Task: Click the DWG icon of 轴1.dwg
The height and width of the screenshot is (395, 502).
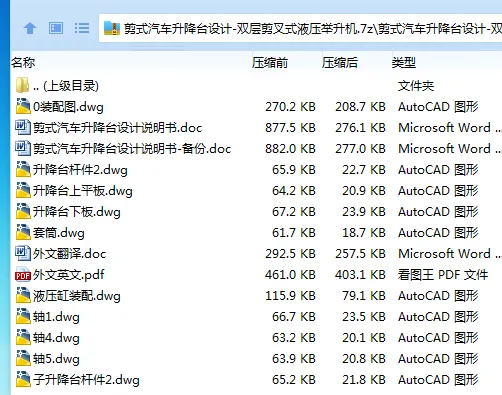Action: point(23,316)
